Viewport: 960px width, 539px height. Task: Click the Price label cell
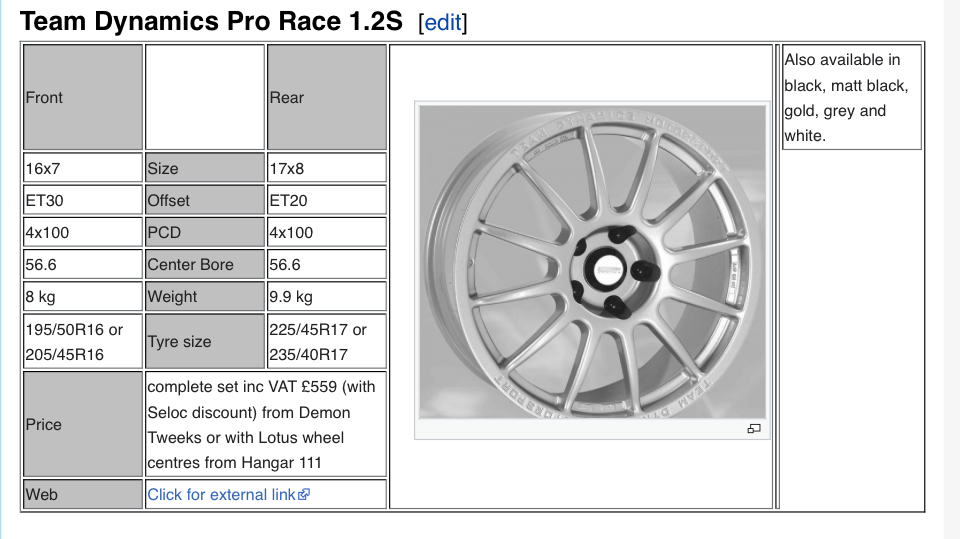coord(83,424)
